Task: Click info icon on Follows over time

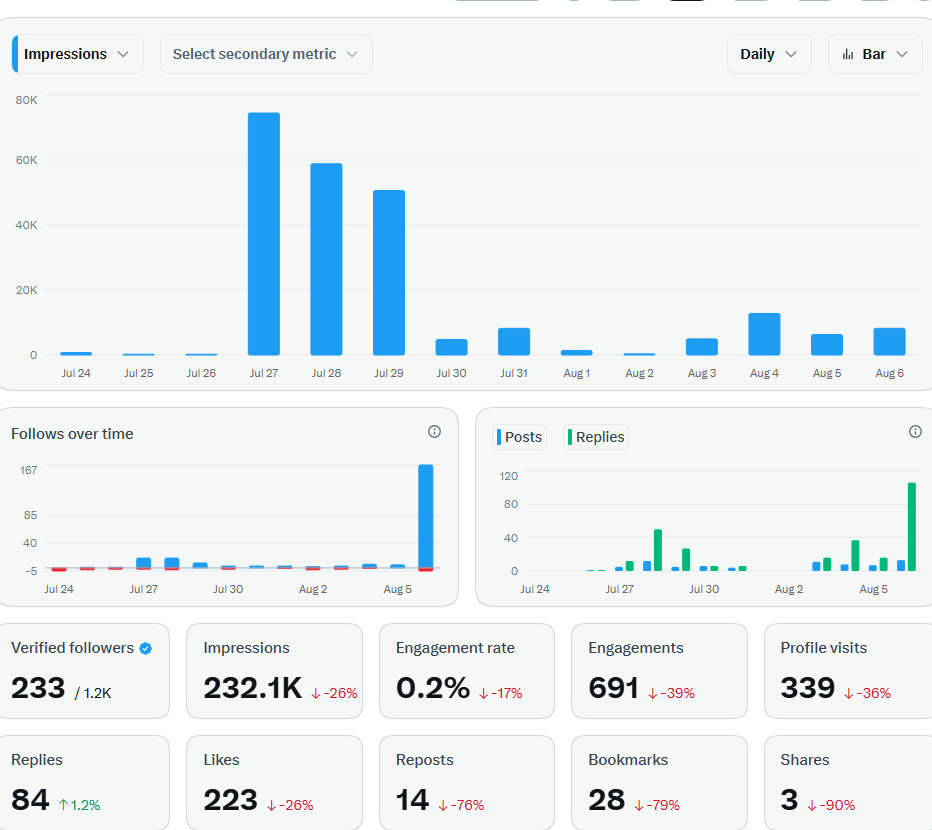Action: [434, 432]
